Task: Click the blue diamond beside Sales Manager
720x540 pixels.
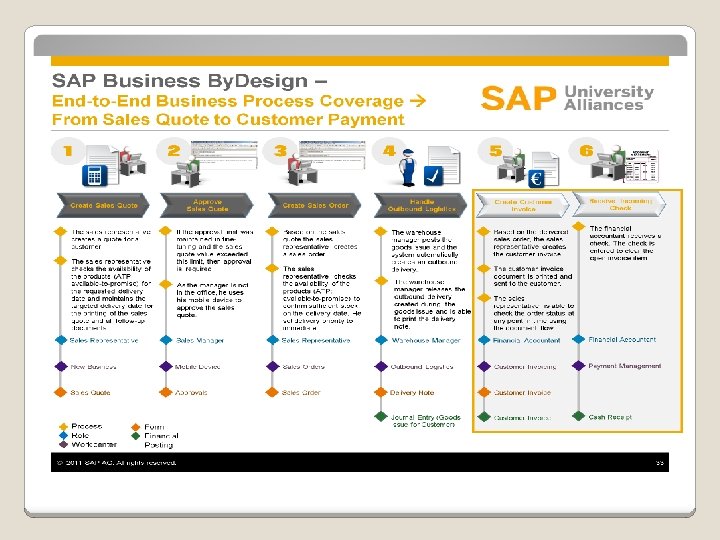Action: (166, 340)
